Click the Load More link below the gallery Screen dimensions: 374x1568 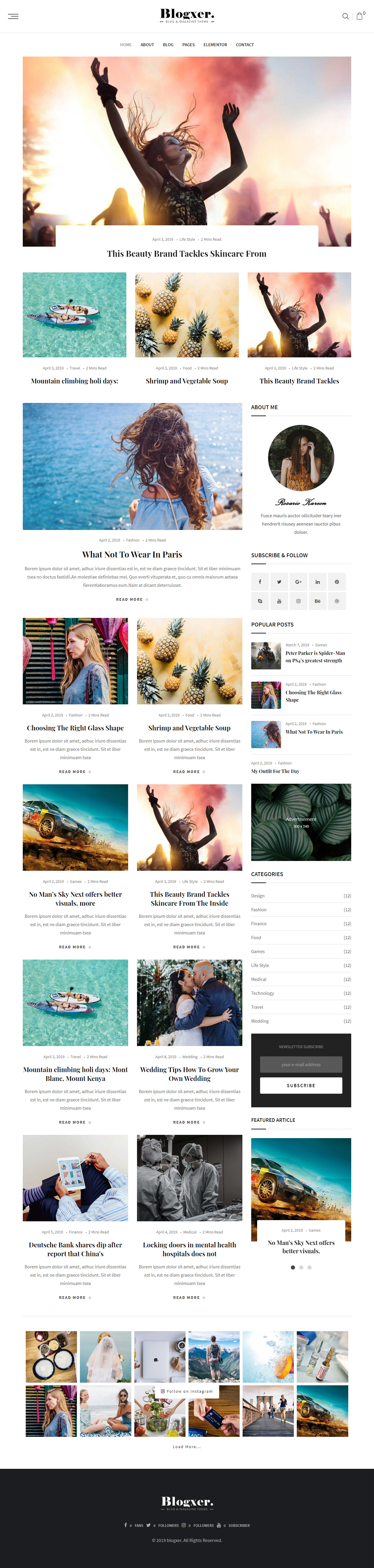coord(187,1447)
